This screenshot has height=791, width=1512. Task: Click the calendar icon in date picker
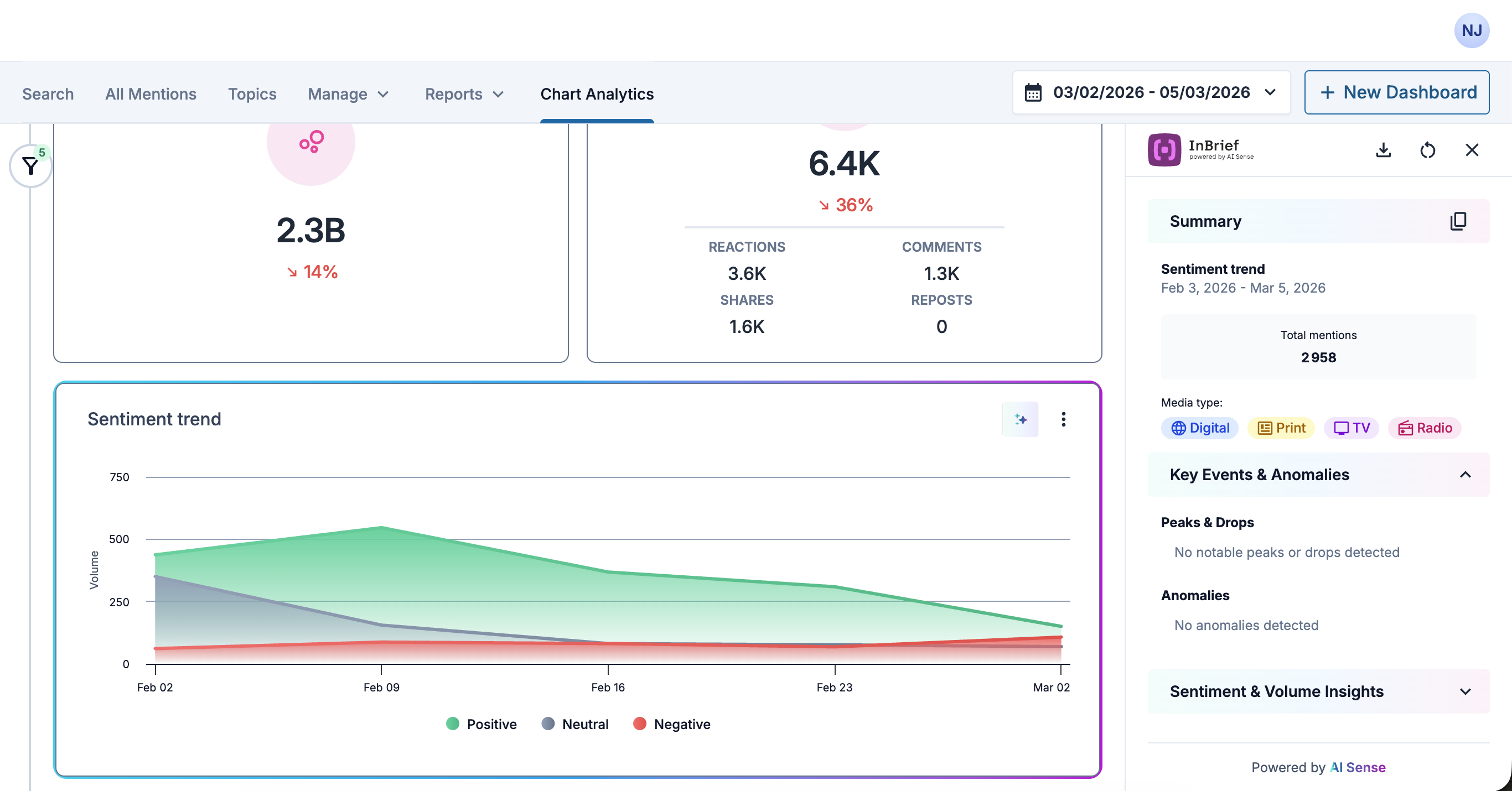(1033, 93)
